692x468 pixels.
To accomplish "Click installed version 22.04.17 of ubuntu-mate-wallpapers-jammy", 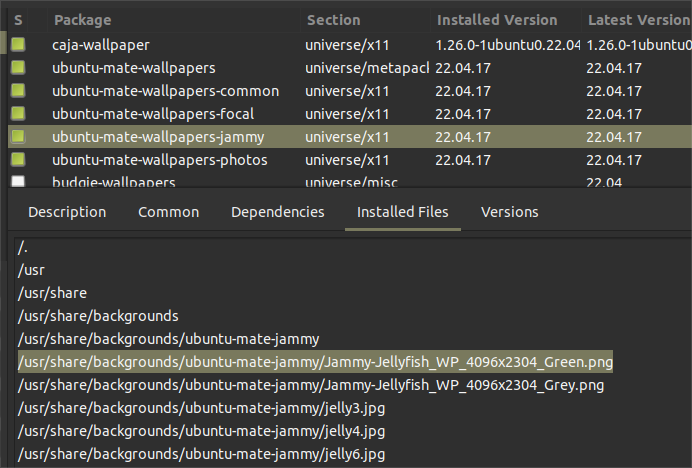I will click(463, 137).
